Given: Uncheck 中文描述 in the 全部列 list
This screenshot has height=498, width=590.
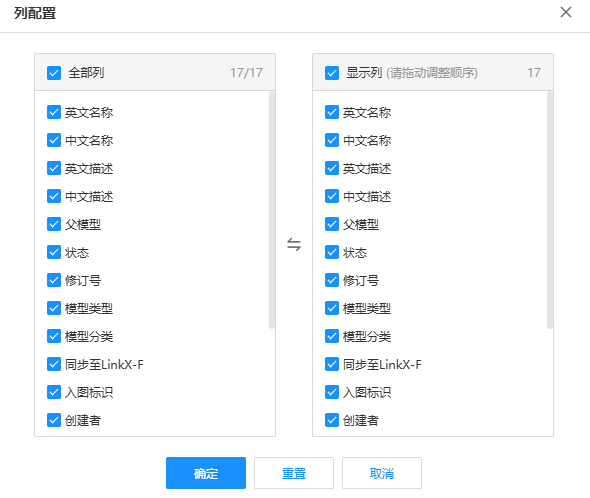Looking at the screenshot, I should point(54,196).
